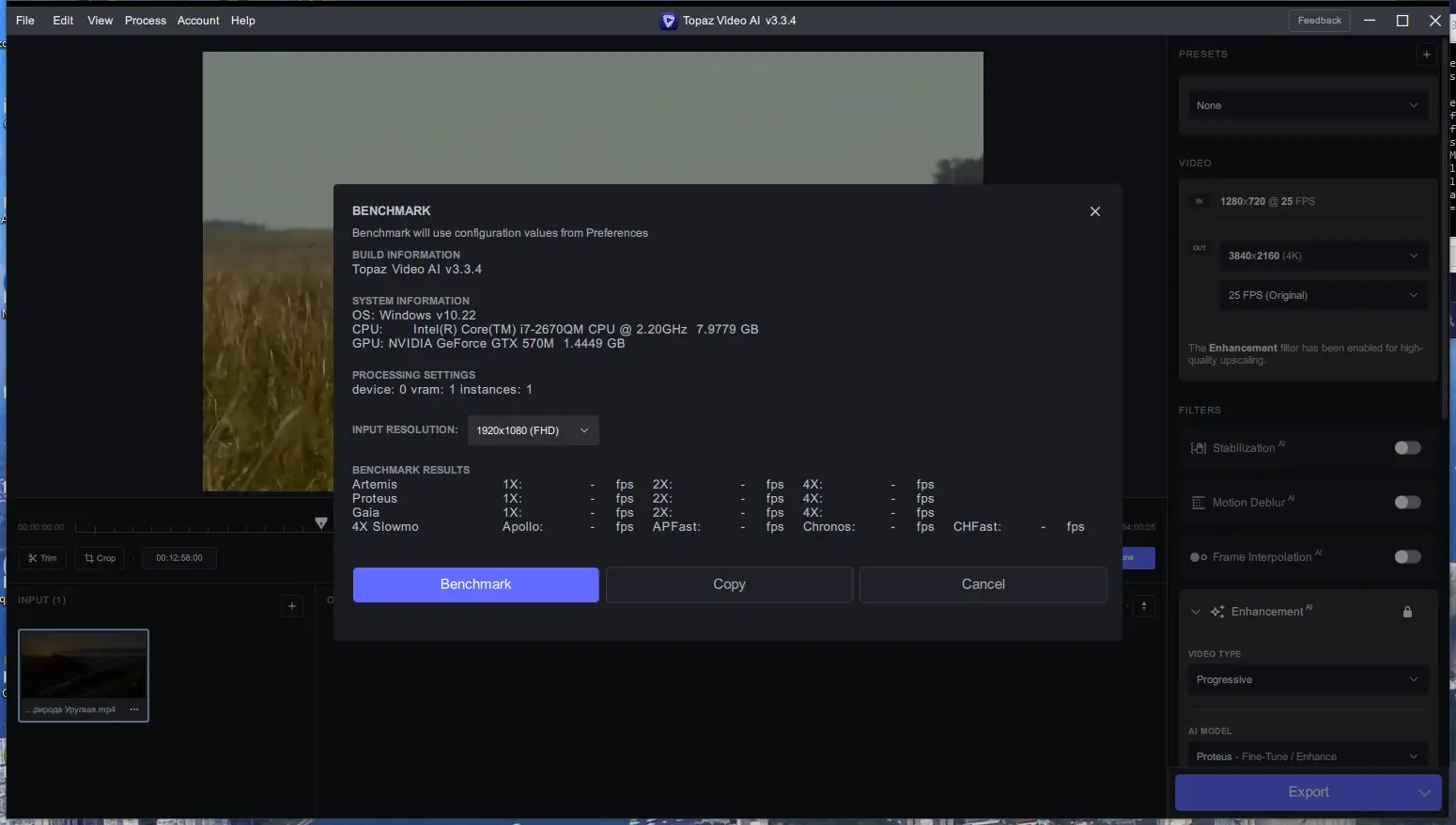
Task: Open the Help menu
Action: pos(243,21)
